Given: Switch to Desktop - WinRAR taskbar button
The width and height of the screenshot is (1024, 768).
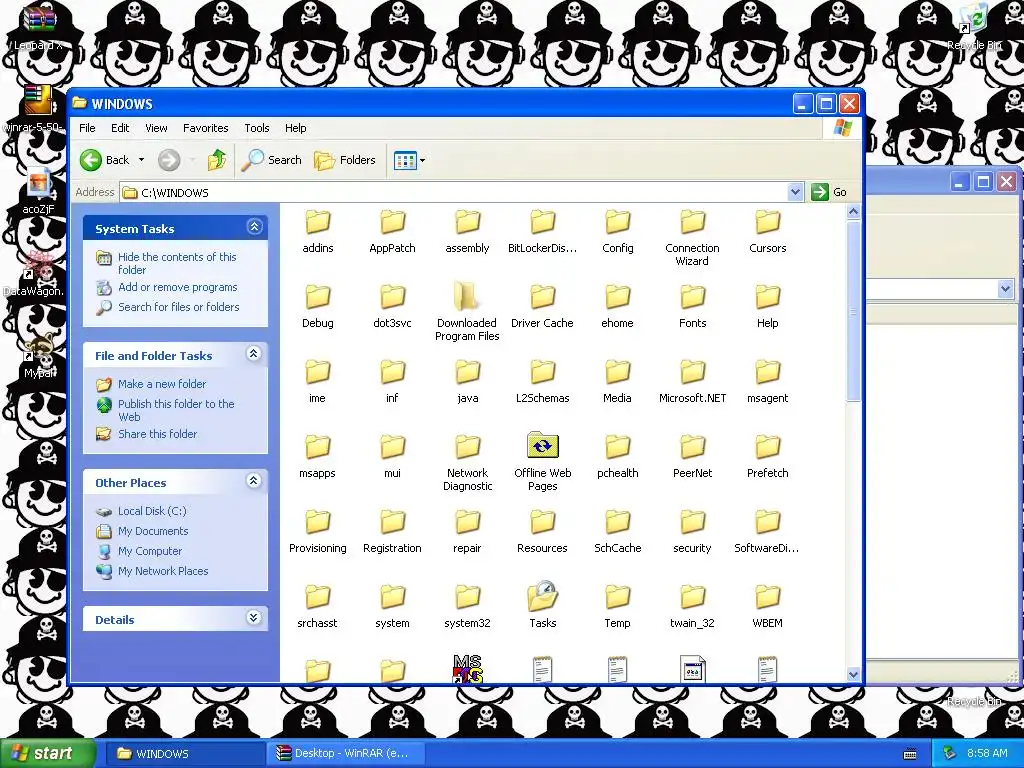Looking at the screenshot, I should 345,754.
